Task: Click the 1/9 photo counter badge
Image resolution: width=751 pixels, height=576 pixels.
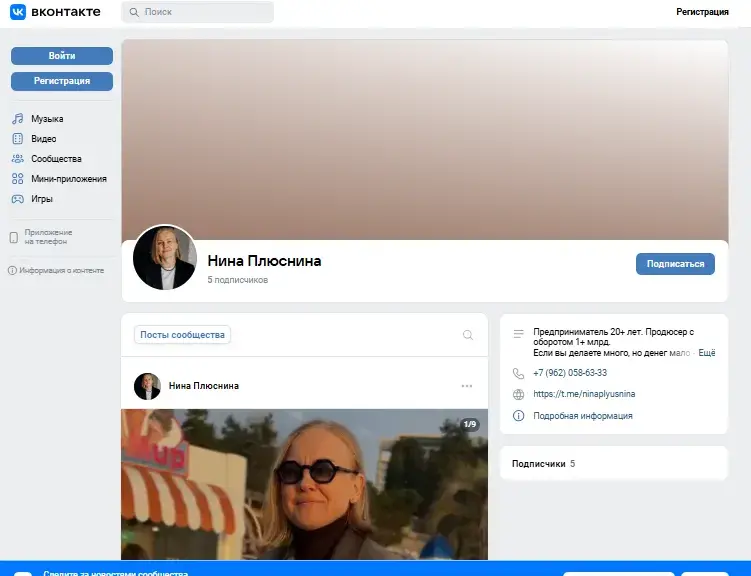Action: (469, 424)
